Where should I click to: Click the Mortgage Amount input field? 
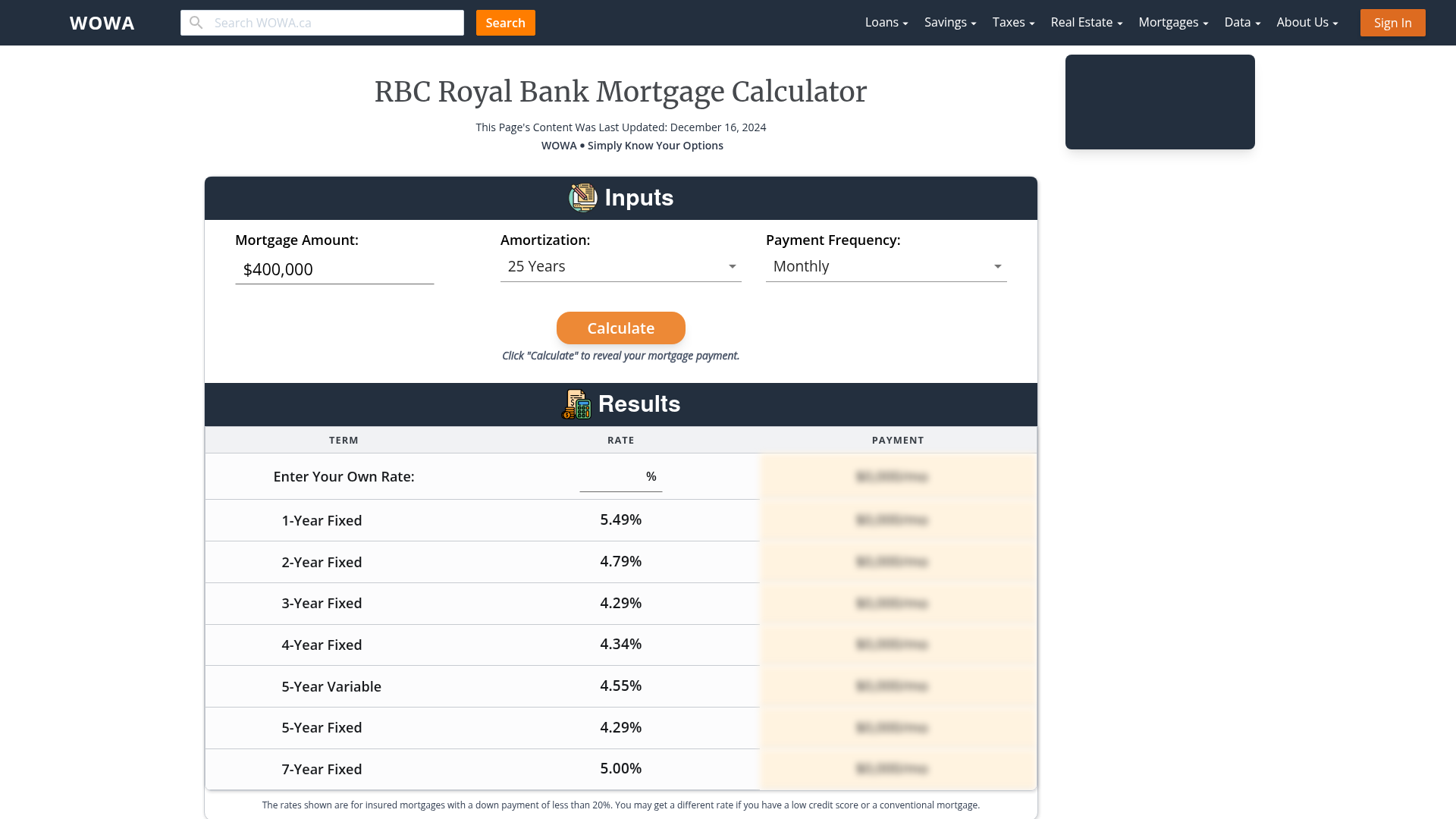tap(334, 269)
